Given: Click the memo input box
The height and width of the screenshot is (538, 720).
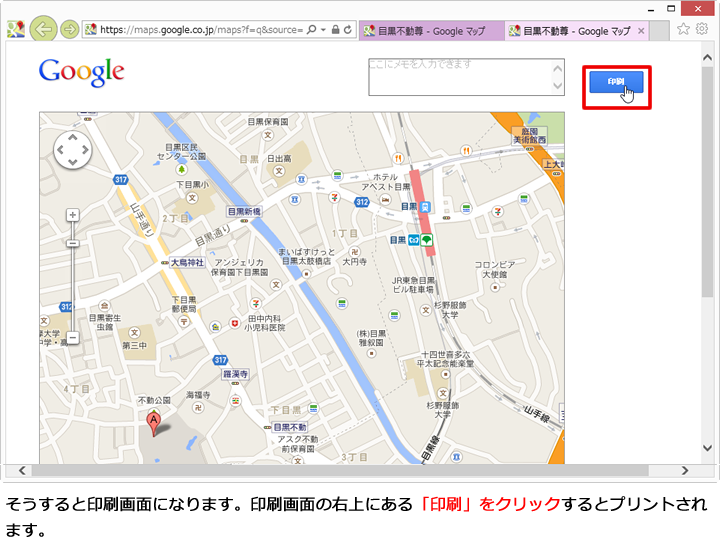Looking at the screenshot, I should pos(467,77).
